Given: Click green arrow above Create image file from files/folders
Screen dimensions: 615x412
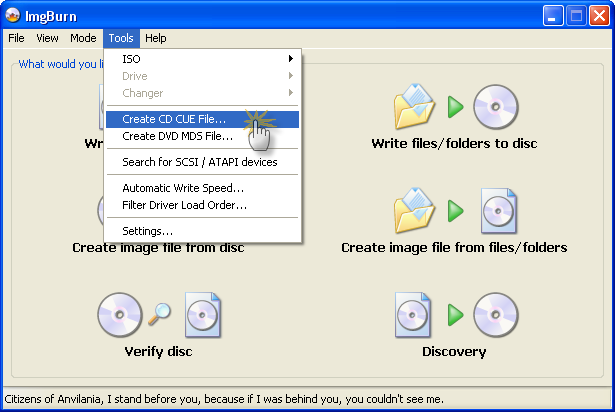Looking at the screenshot, I should click(455, 211).
